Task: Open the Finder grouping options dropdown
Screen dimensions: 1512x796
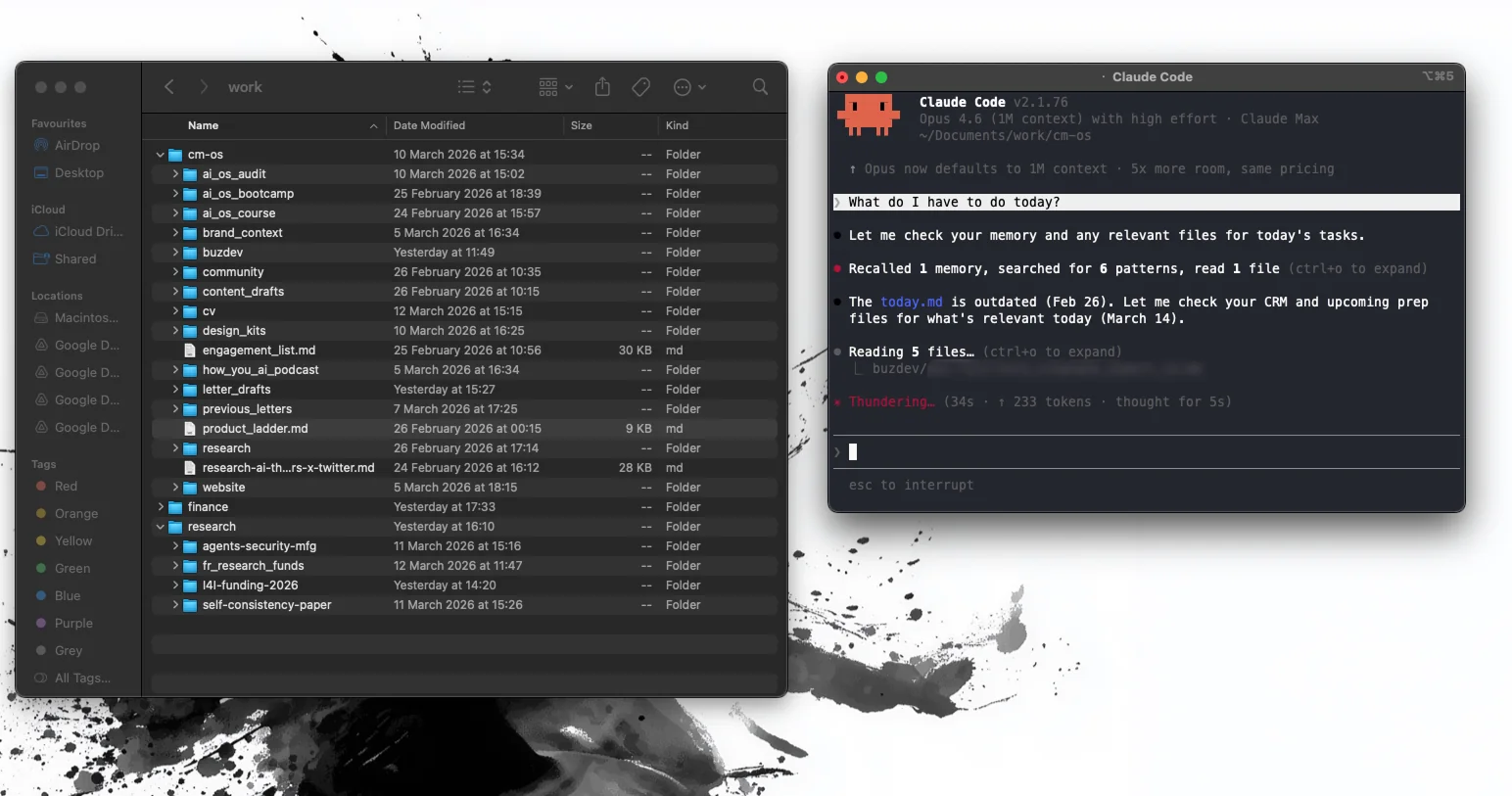Action: pyautogui.click(x=555, y=87)
